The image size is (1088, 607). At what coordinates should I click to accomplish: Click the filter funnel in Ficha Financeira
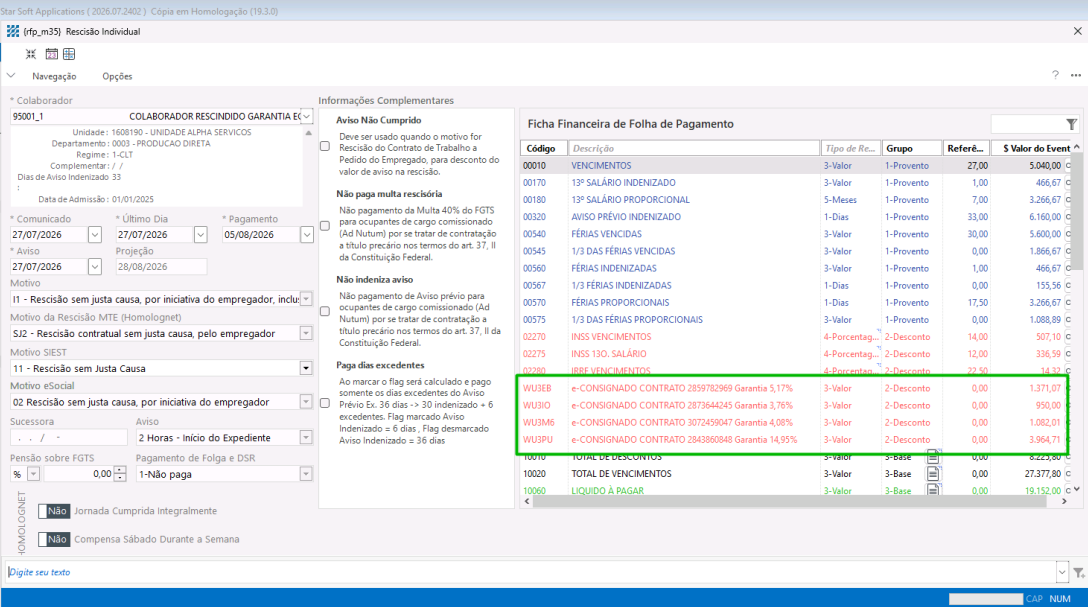tap(1072, 124)
